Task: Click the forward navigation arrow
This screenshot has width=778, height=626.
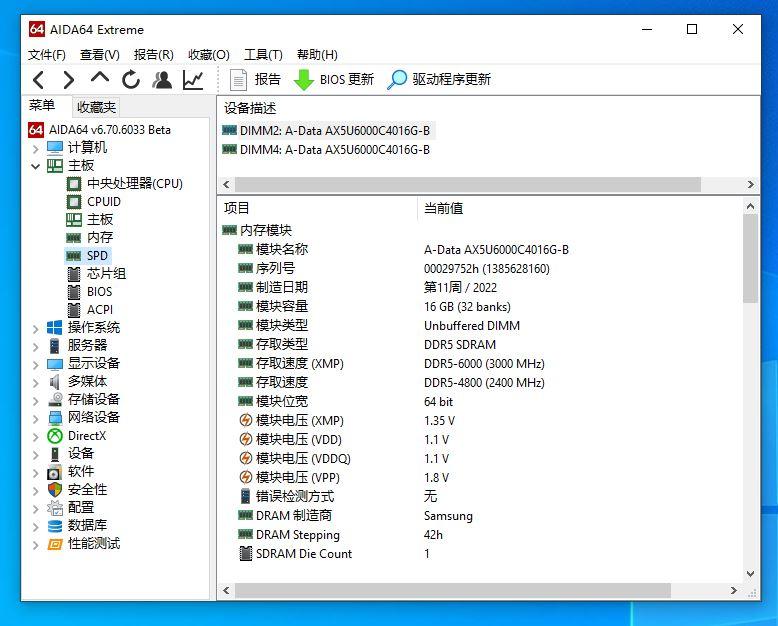Action: click(69, 80)
